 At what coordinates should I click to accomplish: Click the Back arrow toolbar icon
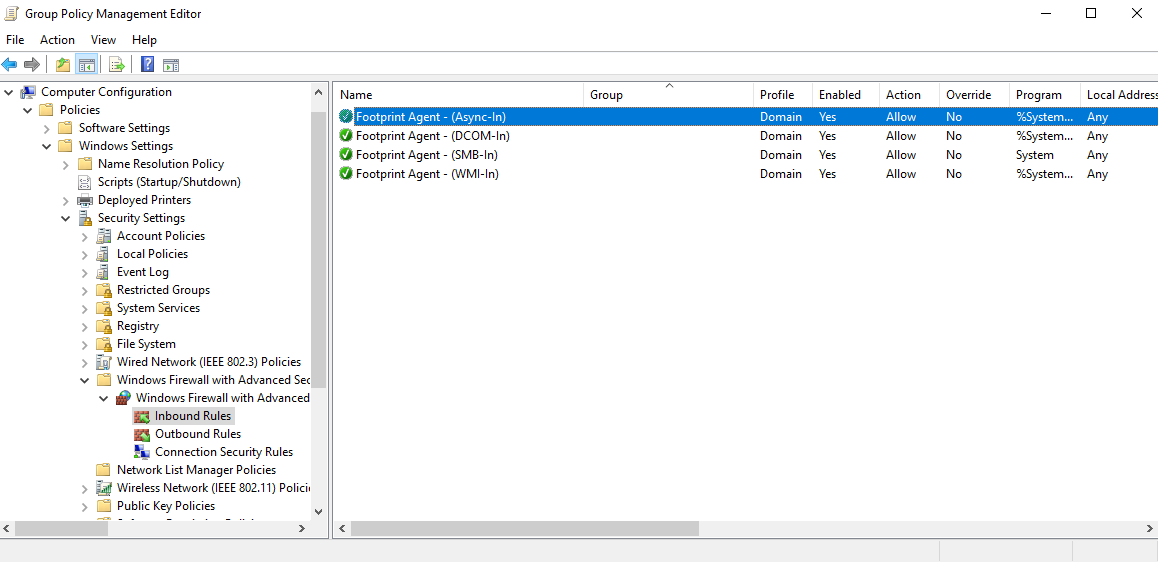pyautogui.click(x=10, y=65)
